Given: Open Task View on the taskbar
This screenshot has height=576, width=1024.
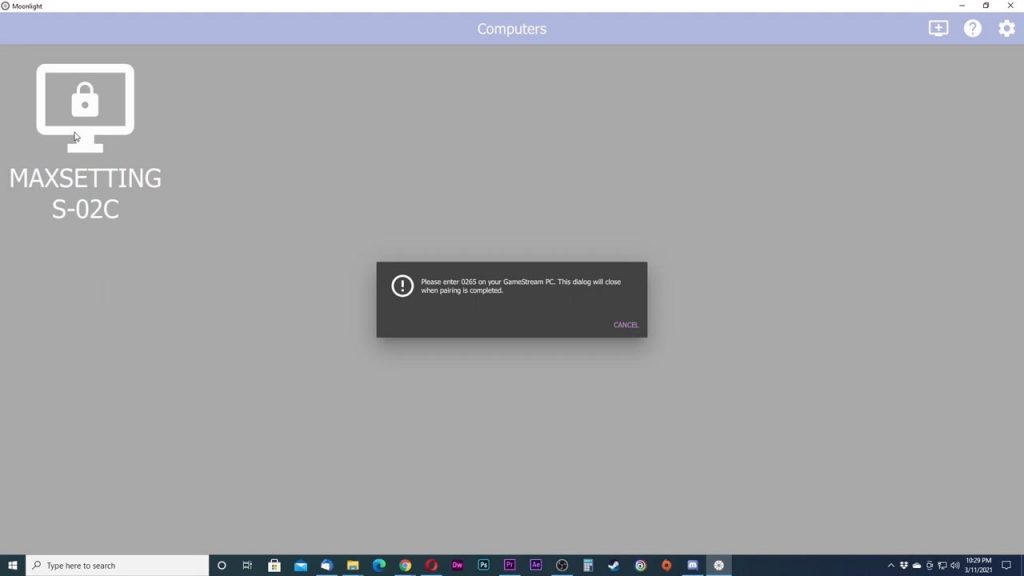Looking at the screenshot, I should pos(247,565).
